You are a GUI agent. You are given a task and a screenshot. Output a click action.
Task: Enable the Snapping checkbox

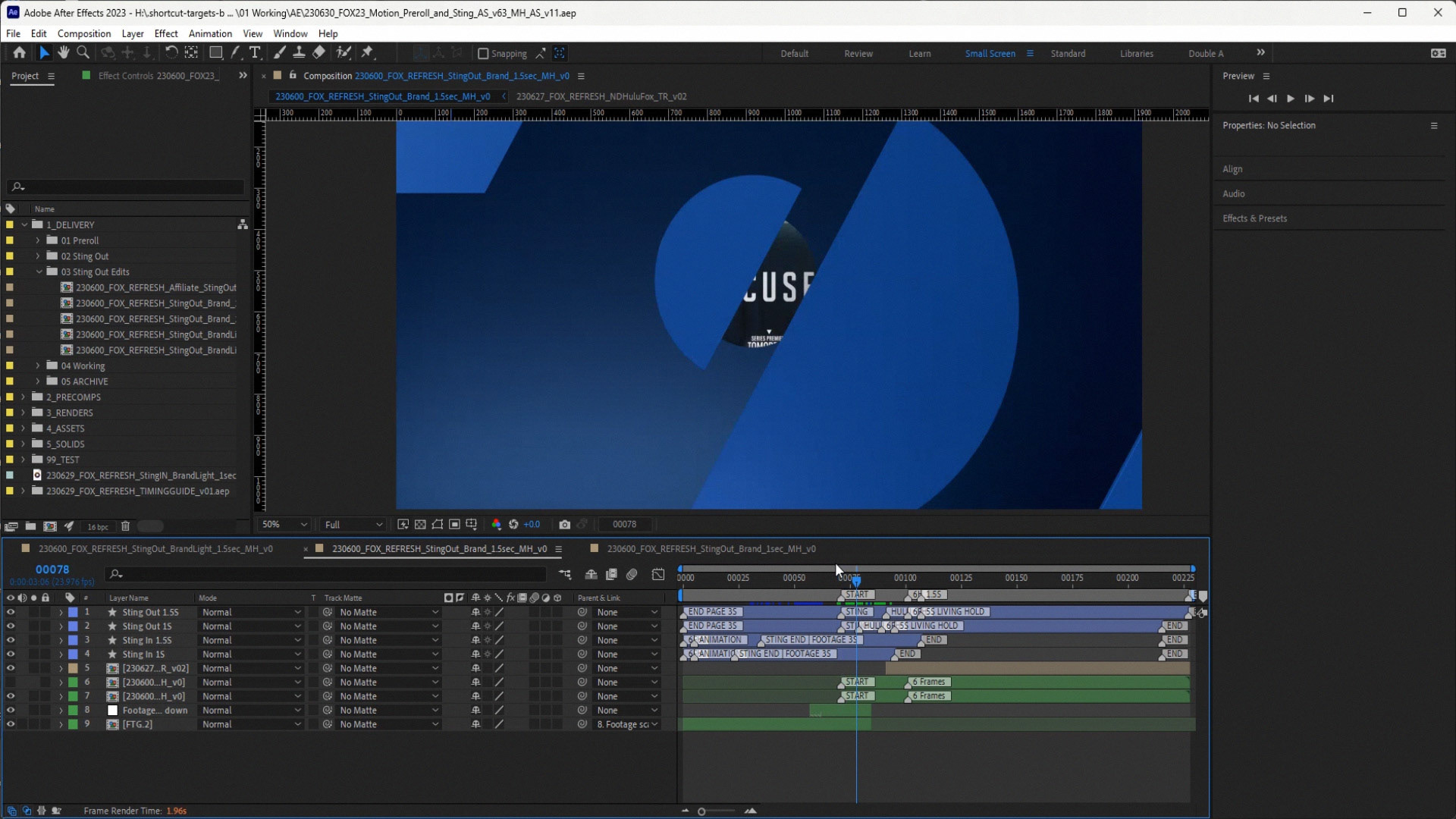(483, 53)
